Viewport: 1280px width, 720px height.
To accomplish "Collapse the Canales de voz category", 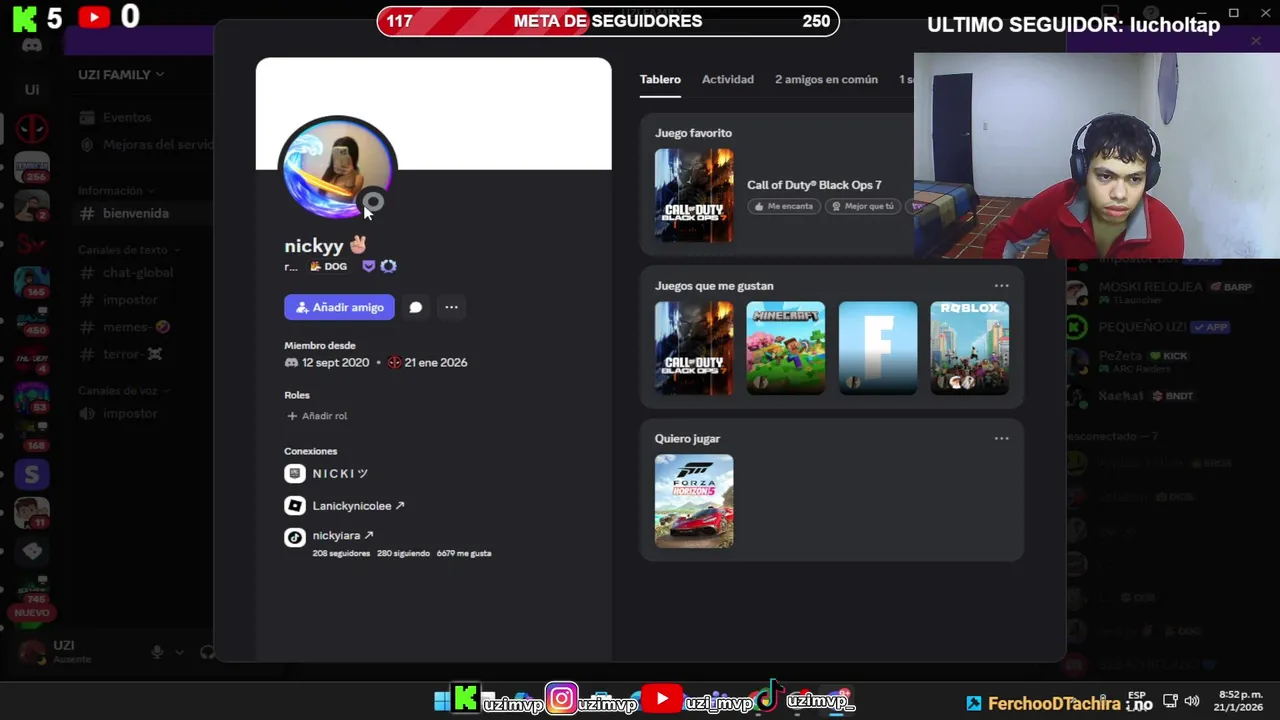I will coord(124,391).
